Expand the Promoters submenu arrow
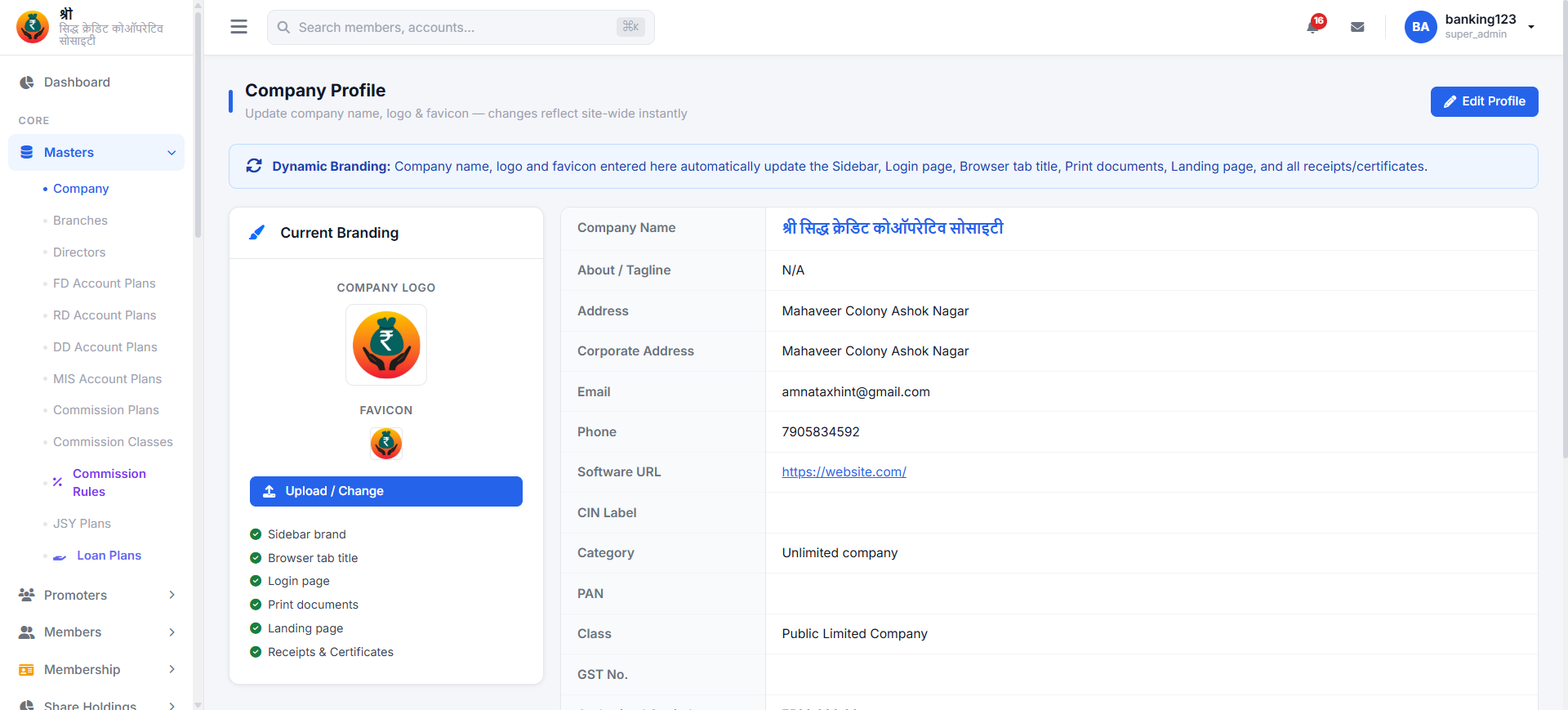The width and height of the screenshot is (1568, 710). [171, 595]
